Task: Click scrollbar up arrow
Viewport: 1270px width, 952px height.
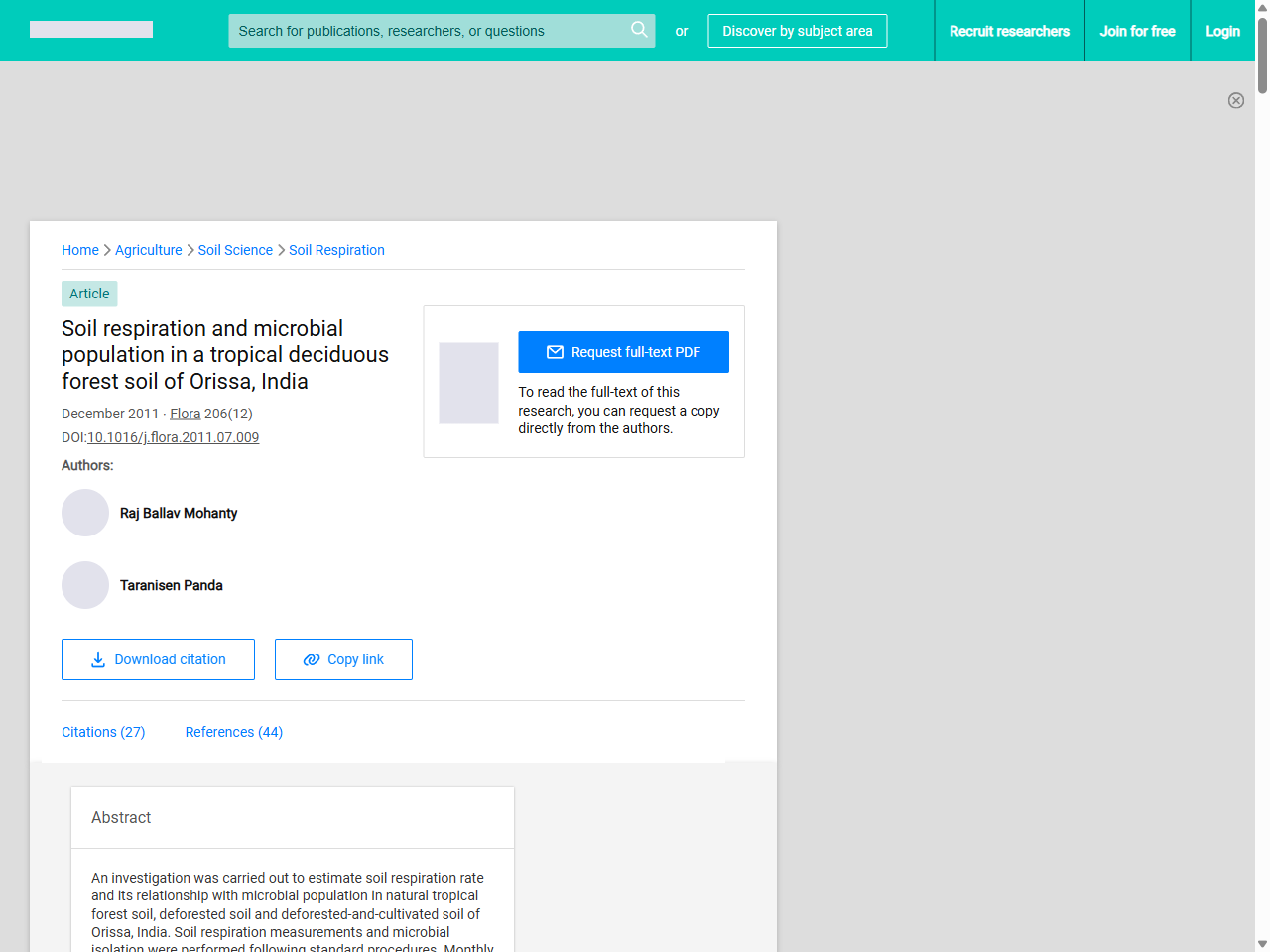Action: [1262, 7]
